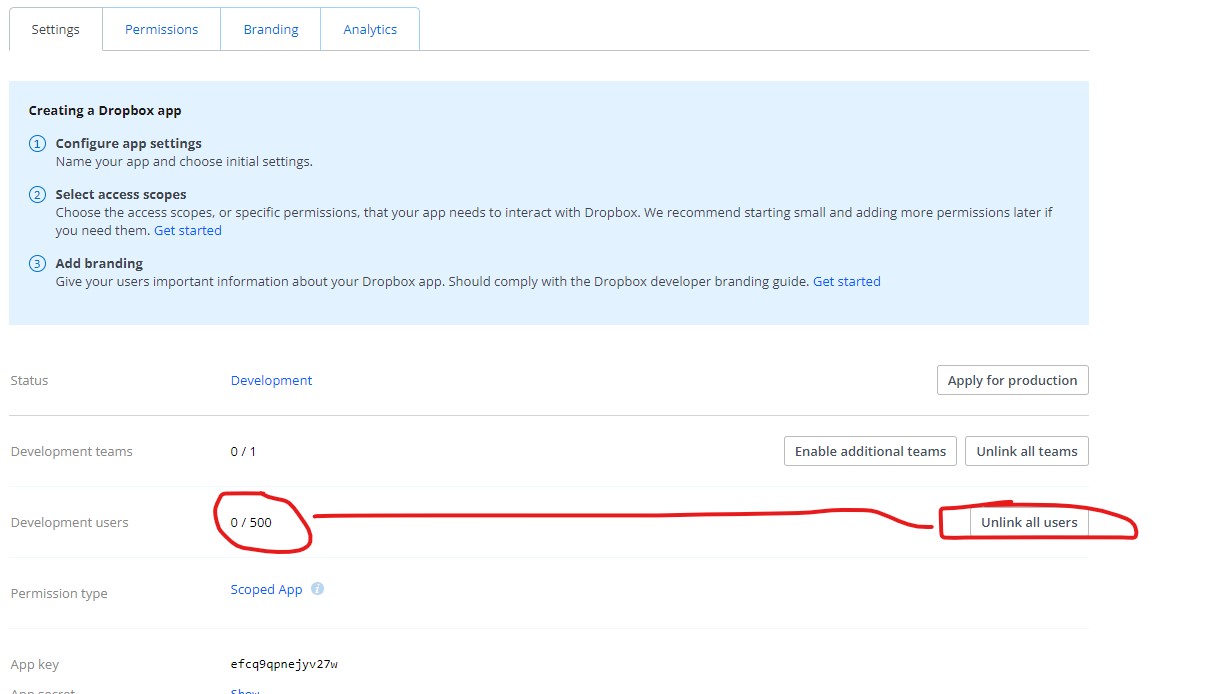Screen dimensions: 1205x694
Task: Click the Development teams label
Action: 71,451
